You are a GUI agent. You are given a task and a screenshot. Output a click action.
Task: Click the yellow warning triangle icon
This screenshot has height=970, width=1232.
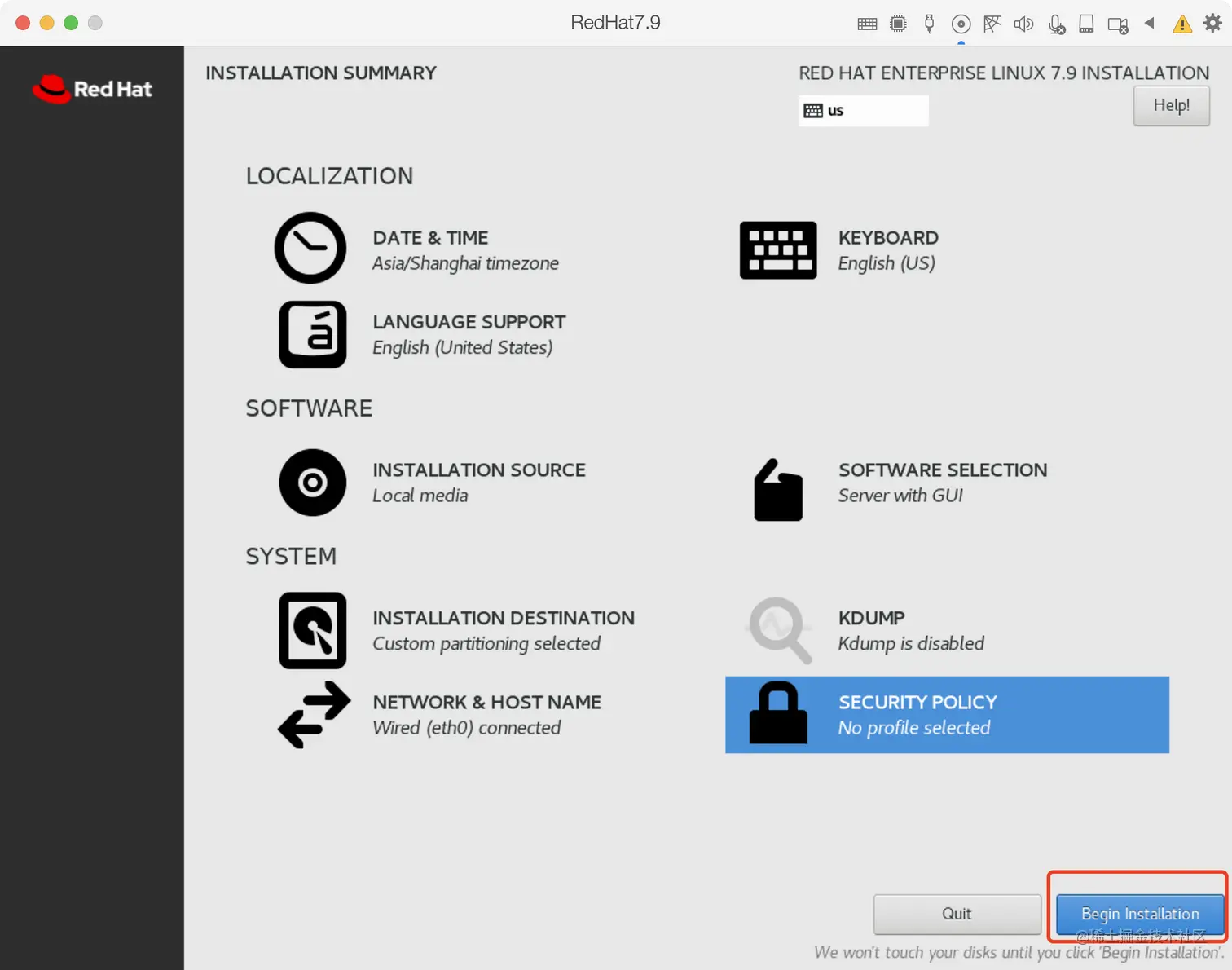pyautogui.click(x=1182, y=24)
